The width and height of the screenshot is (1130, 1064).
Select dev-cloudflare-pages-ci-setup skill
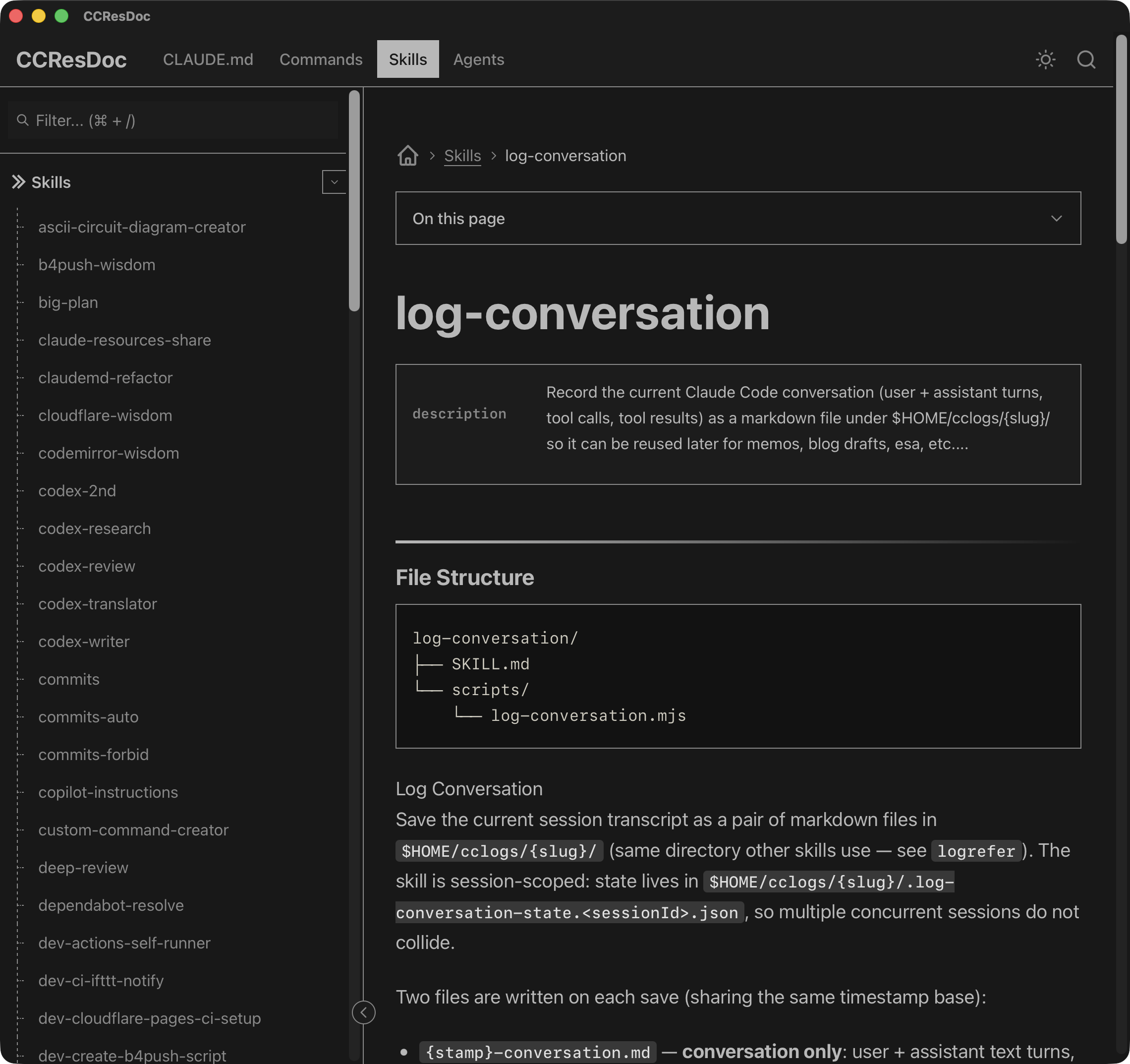150,1018
